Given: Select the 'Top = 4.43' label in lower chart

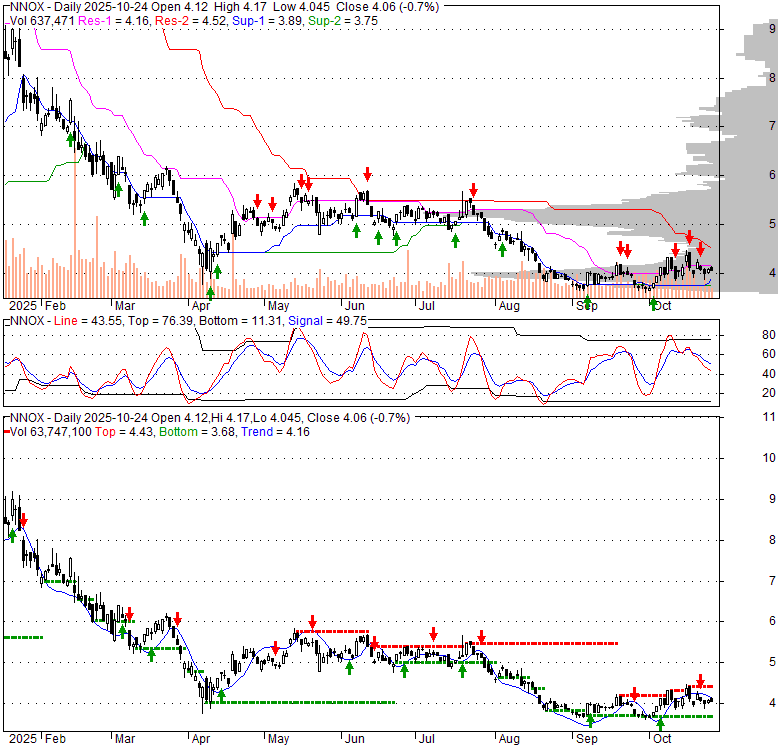Looking at the screenshot, I should click(124, 432).
